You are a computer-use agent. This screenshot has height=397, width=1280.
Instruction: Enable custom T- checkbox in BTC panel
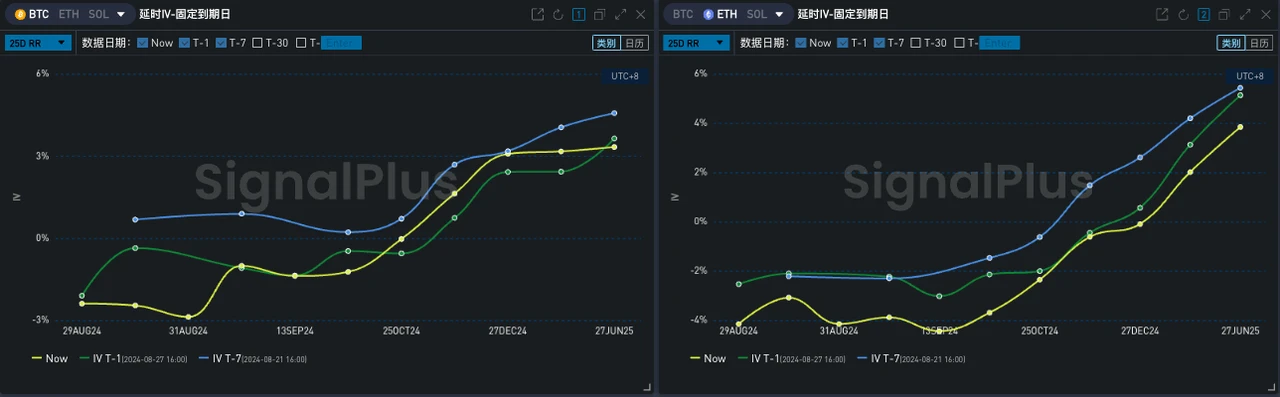click(x=302, y=43)
